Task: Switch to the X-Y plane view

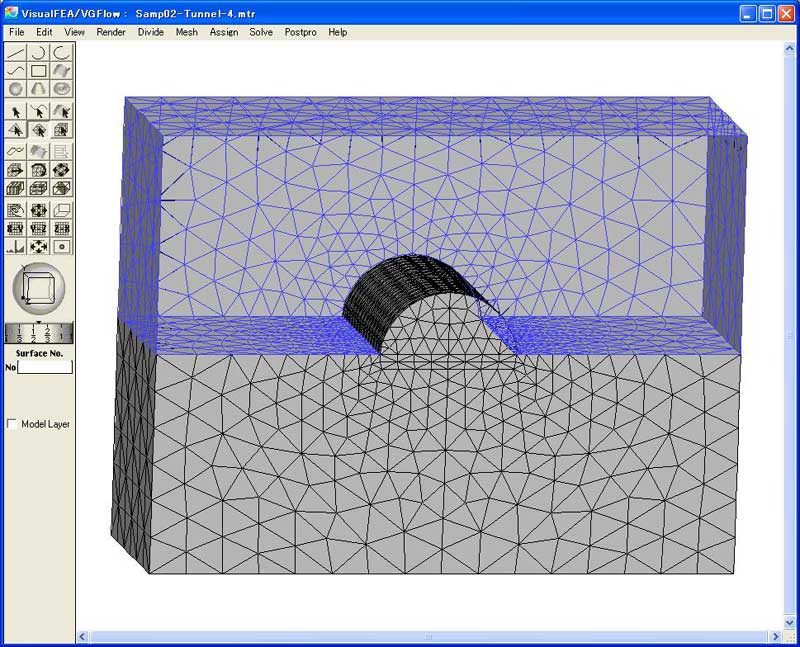Action: pos(16,229)
